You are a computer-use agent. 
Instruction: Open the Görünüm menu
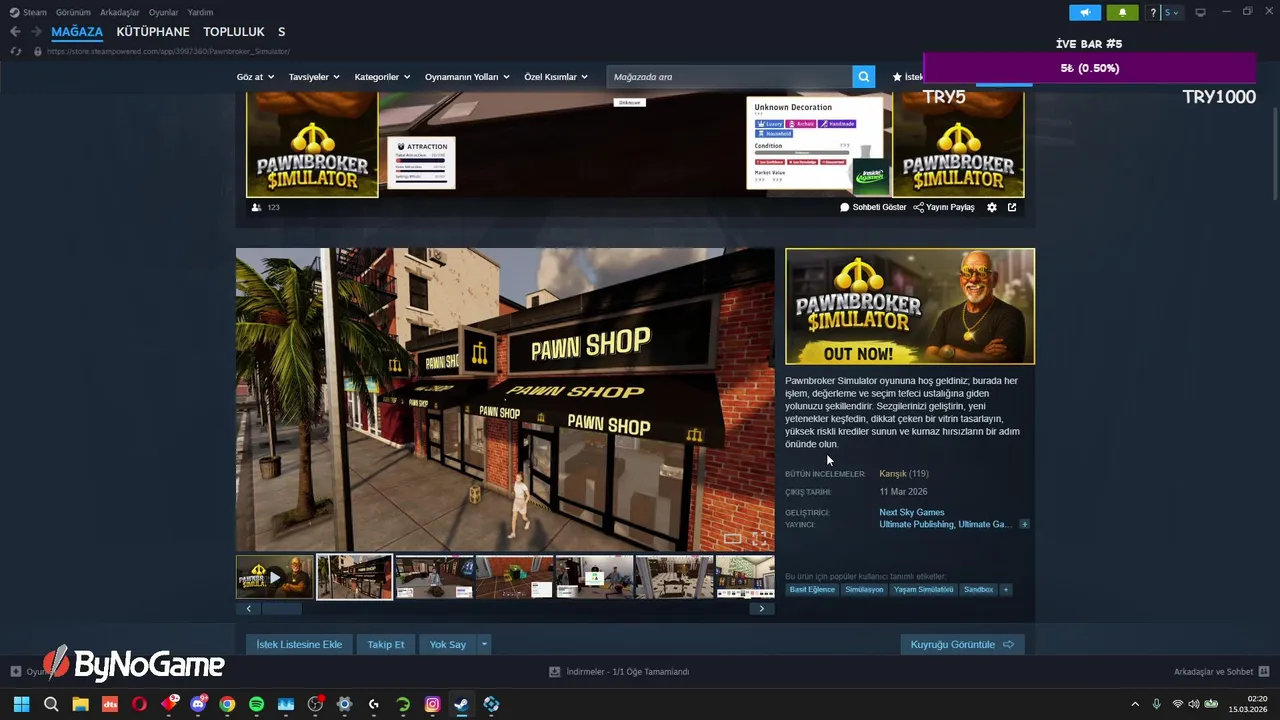(73, 13)
